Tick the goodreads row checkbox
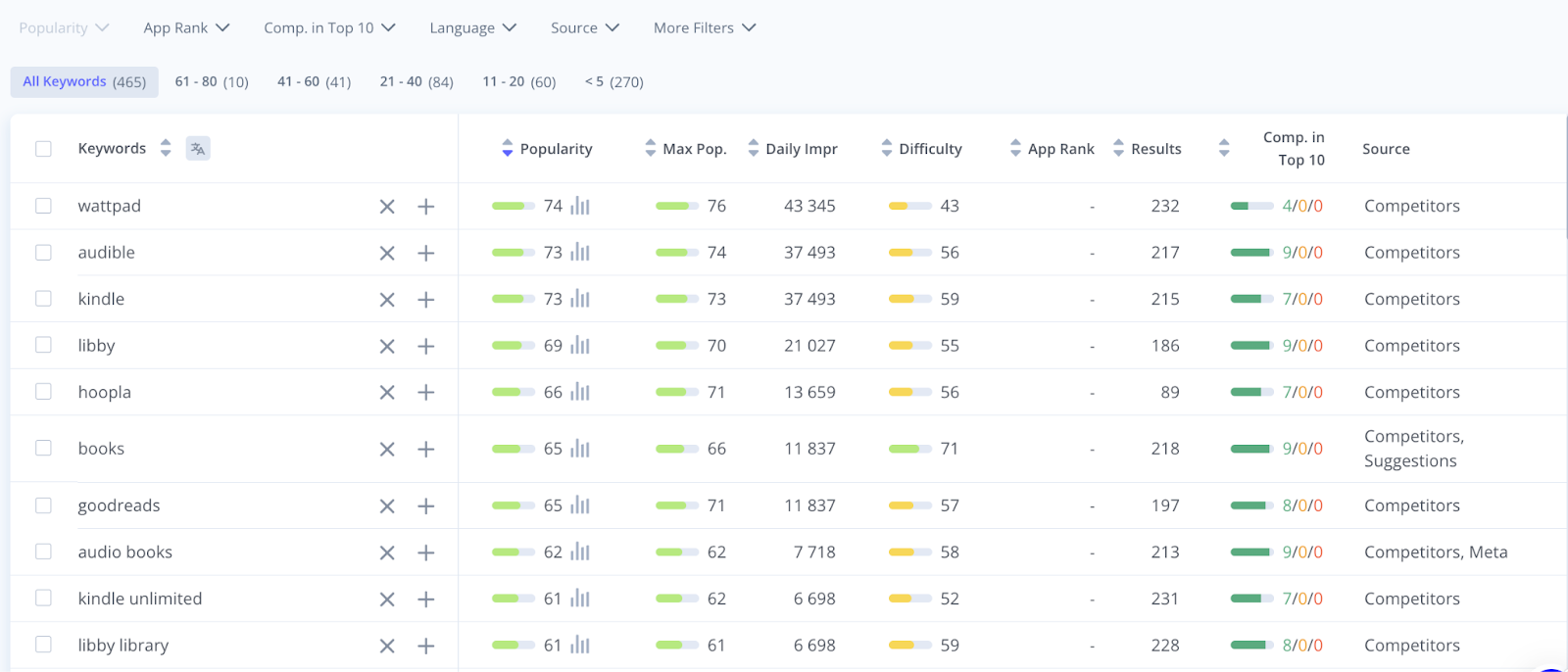 (43, 505)
